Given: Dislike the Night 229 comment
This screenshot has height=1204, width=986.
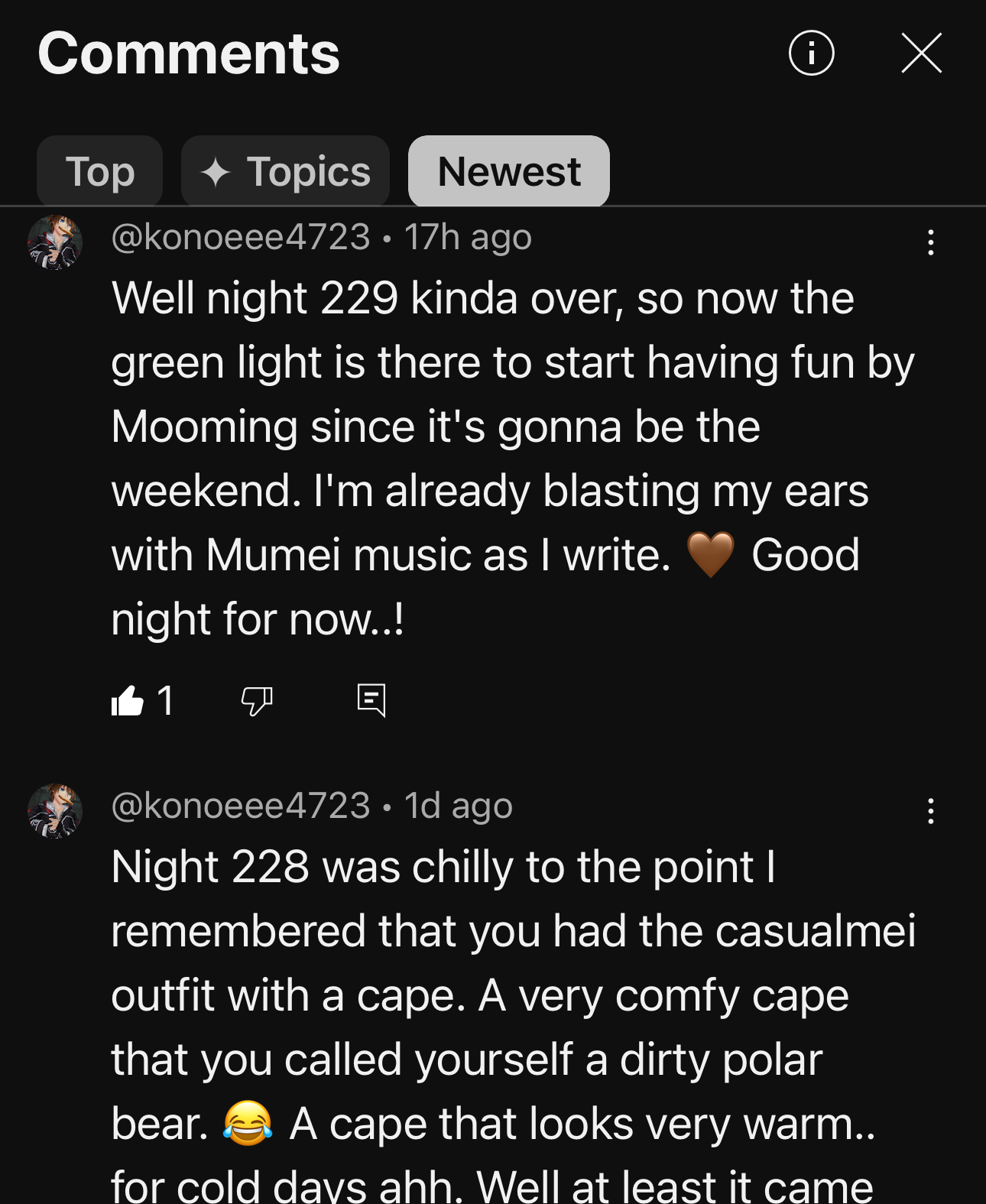Looking at the screenshot, I should pyautogui.click(x=257, y=700).
